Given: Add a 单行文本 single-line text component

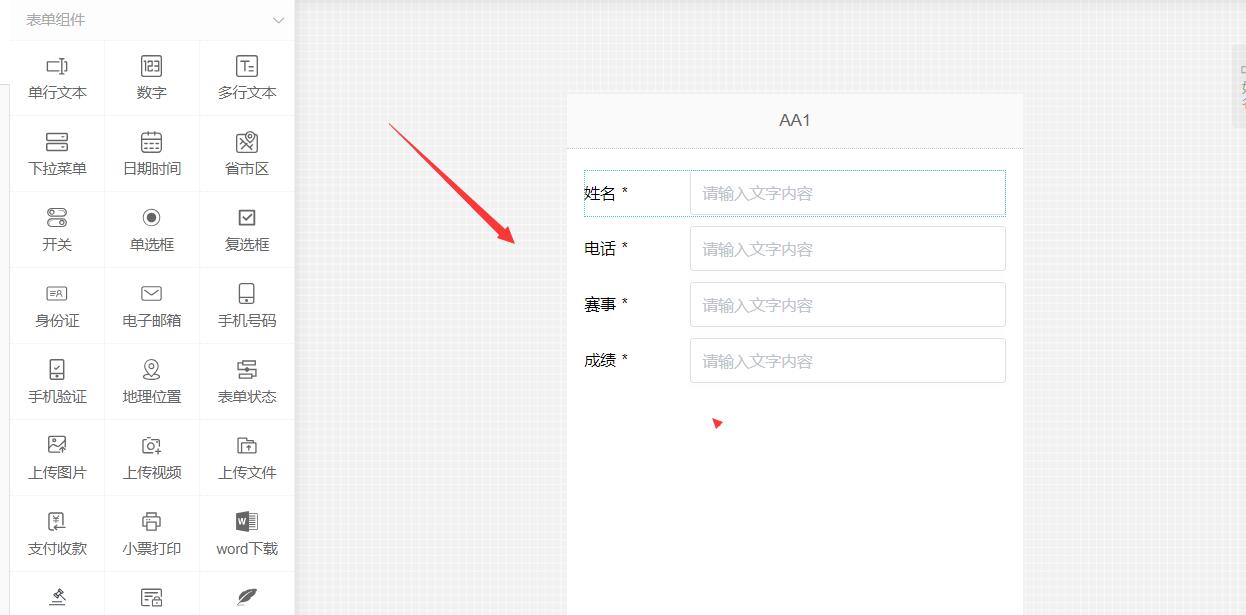Looking at the screenshot, I should [x=57, y=78].
